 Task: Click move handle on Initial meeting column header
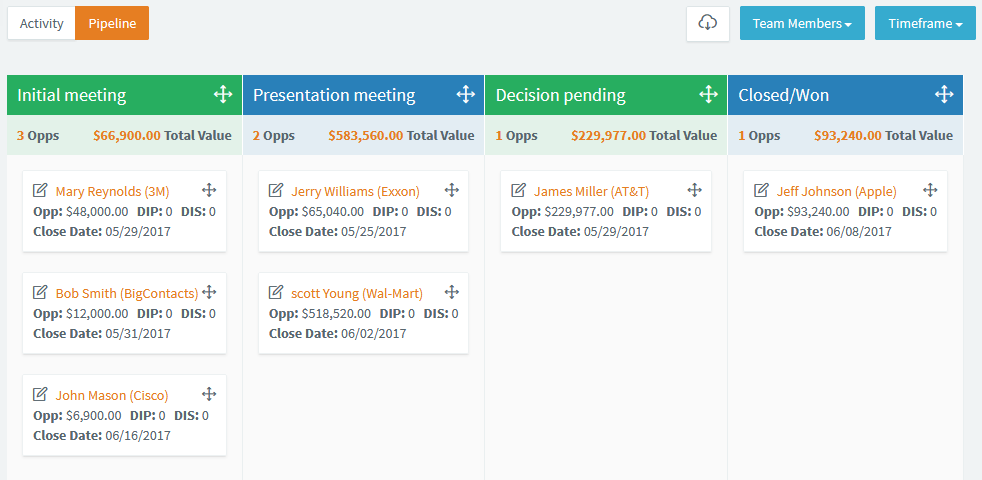pos(223,95)
